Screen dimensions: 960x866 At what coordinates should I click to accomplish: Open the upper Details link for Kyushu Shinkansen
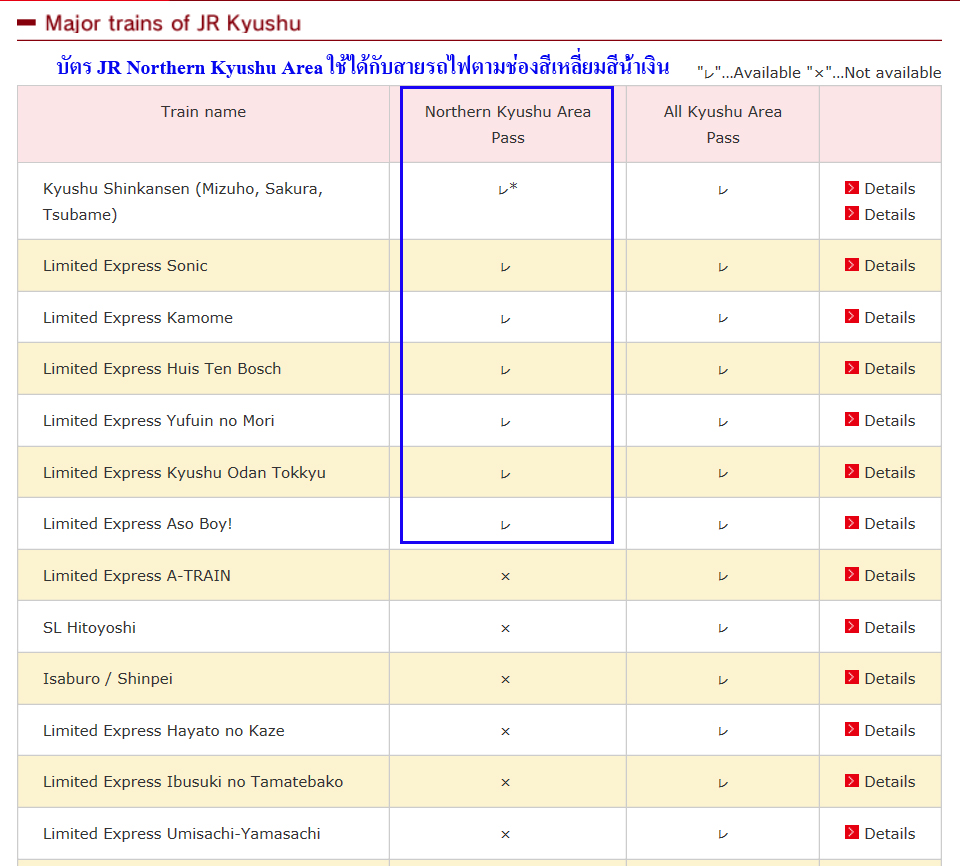pyautogui.click(x=889, y=188)
